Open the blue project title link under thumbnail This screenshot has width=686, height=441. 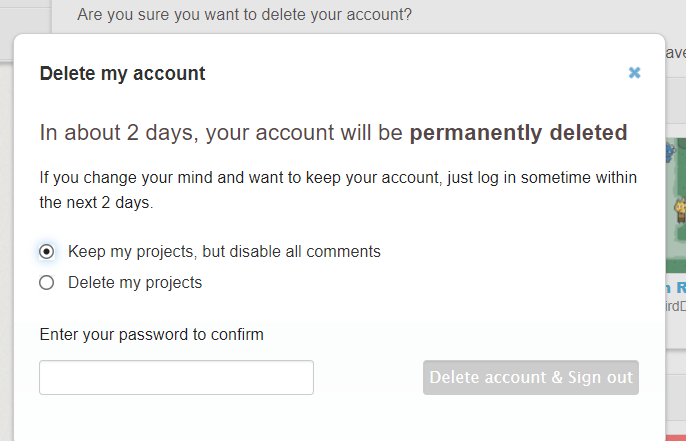pos(676,286)
